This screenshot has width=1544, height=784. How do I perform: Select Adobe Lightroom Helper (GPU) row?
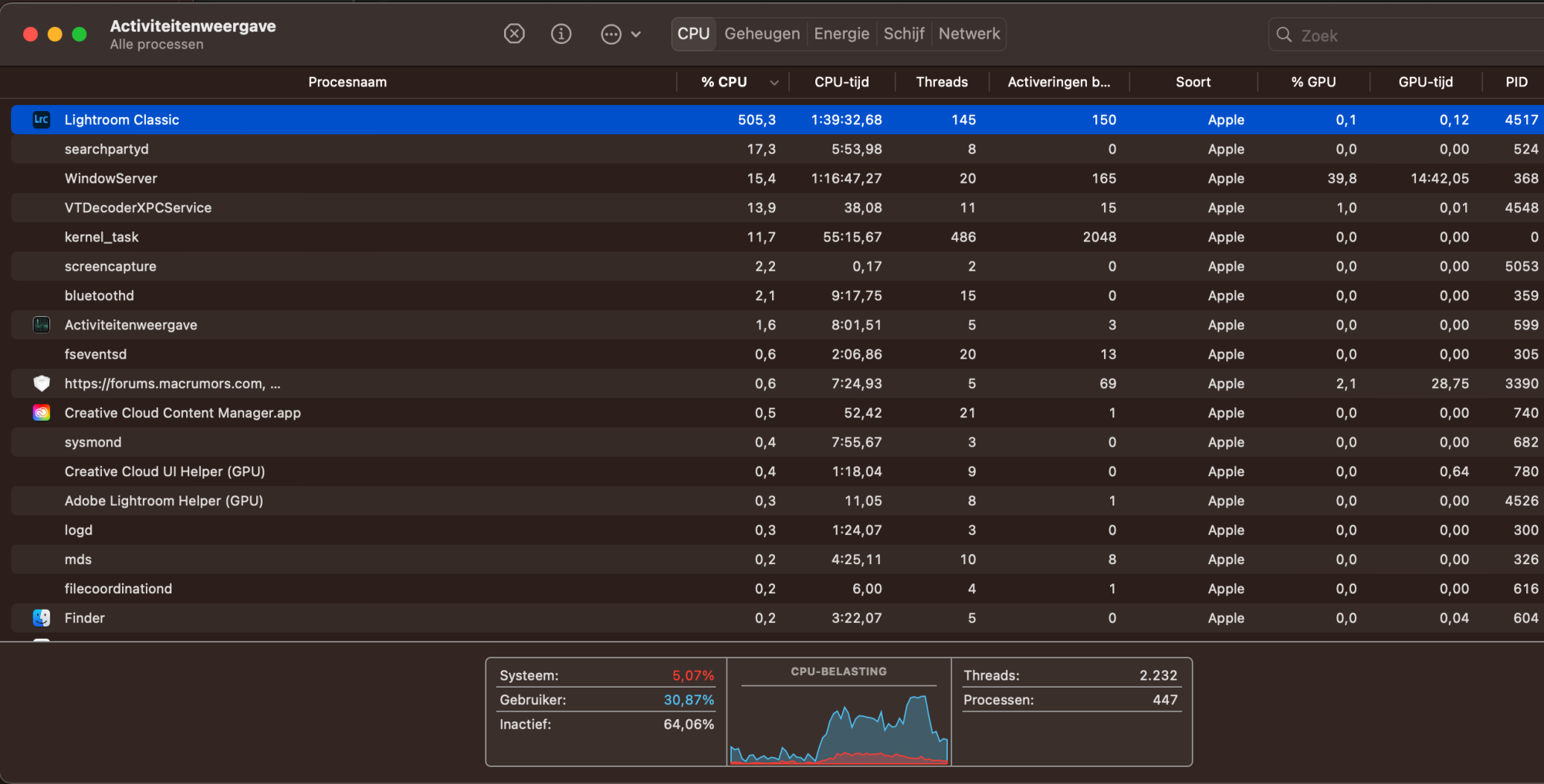pyautogui.click(x=777, y=501)
